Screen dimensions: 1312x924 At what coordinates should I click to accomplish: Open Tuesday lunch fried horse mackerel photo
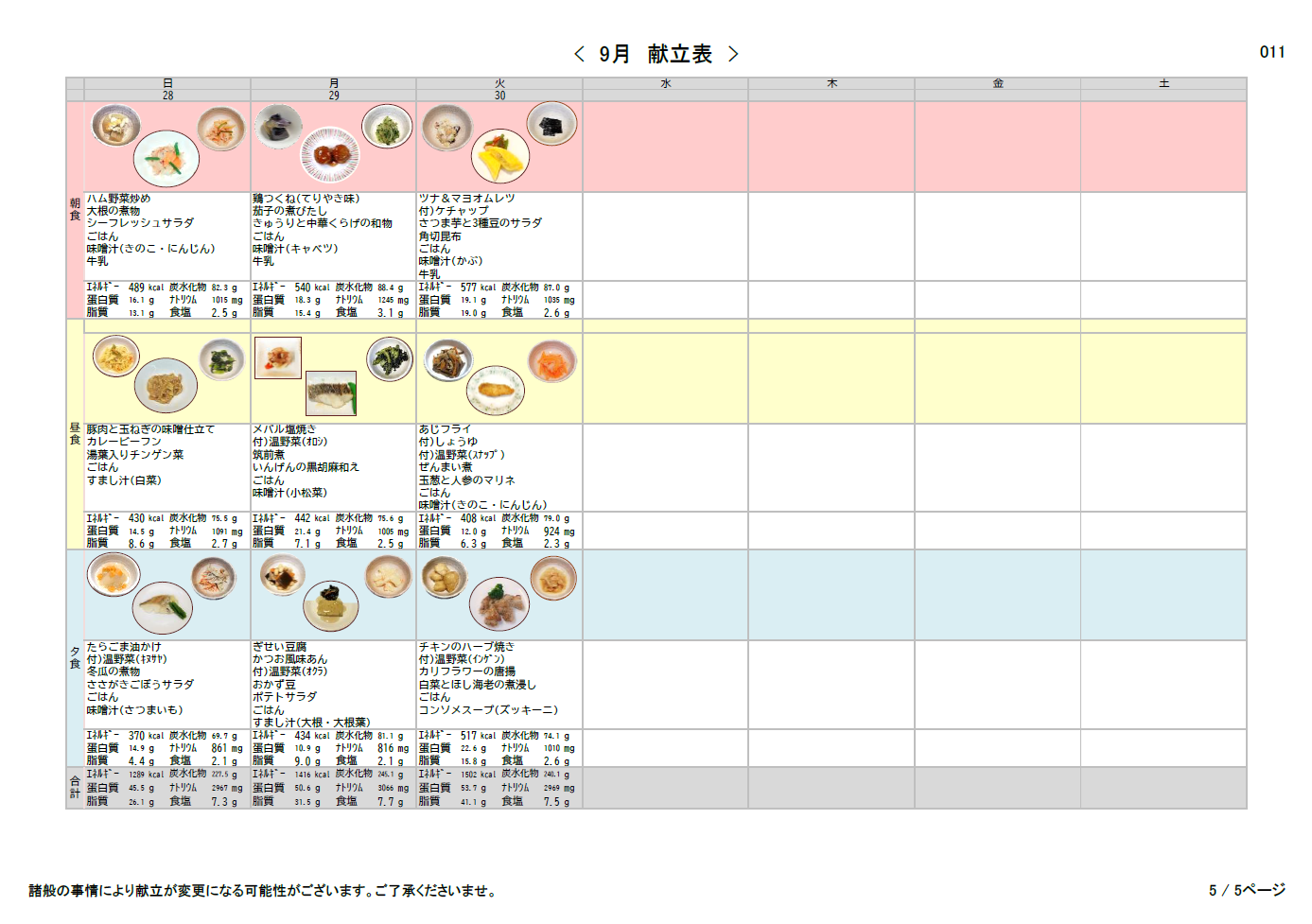coord(496,390)
